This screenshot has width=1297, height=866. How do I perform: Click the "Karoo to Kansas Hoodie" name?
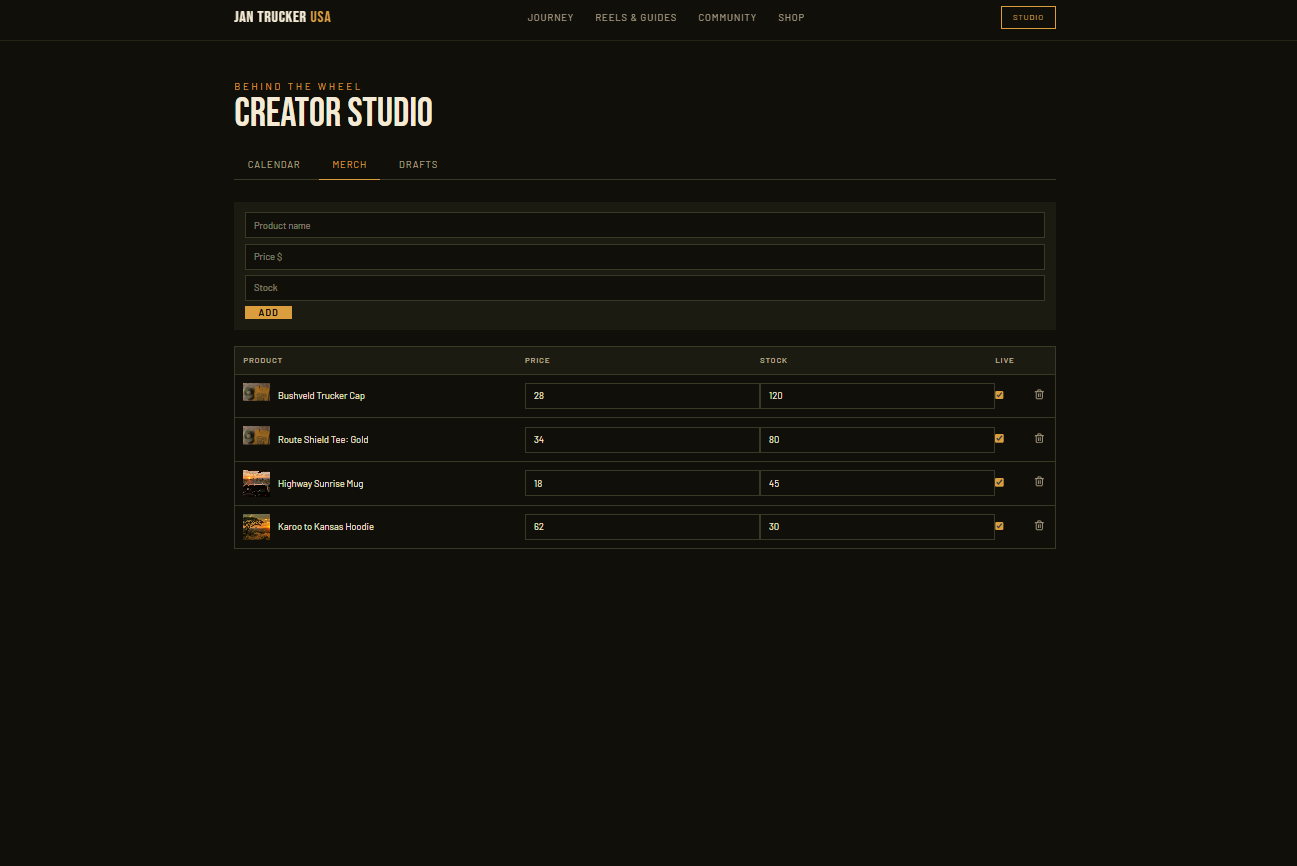(326, 527)
